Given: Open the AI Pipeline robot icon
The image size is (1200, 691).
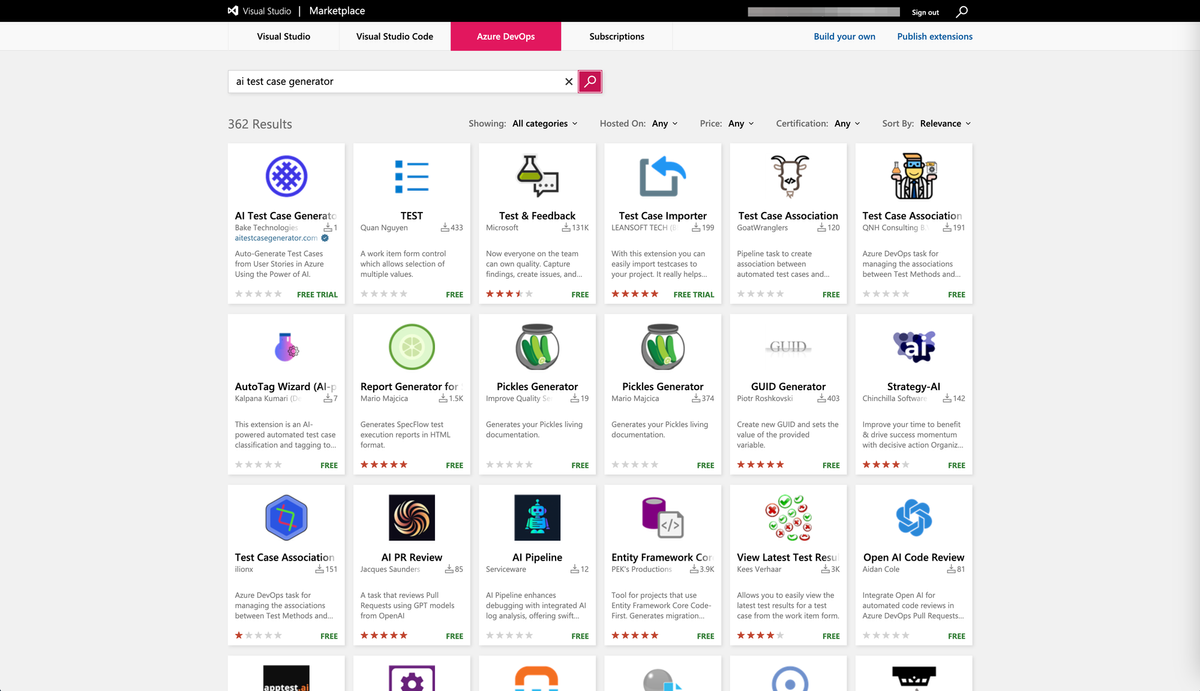Looking at the screenshot, I should point(537,518).
